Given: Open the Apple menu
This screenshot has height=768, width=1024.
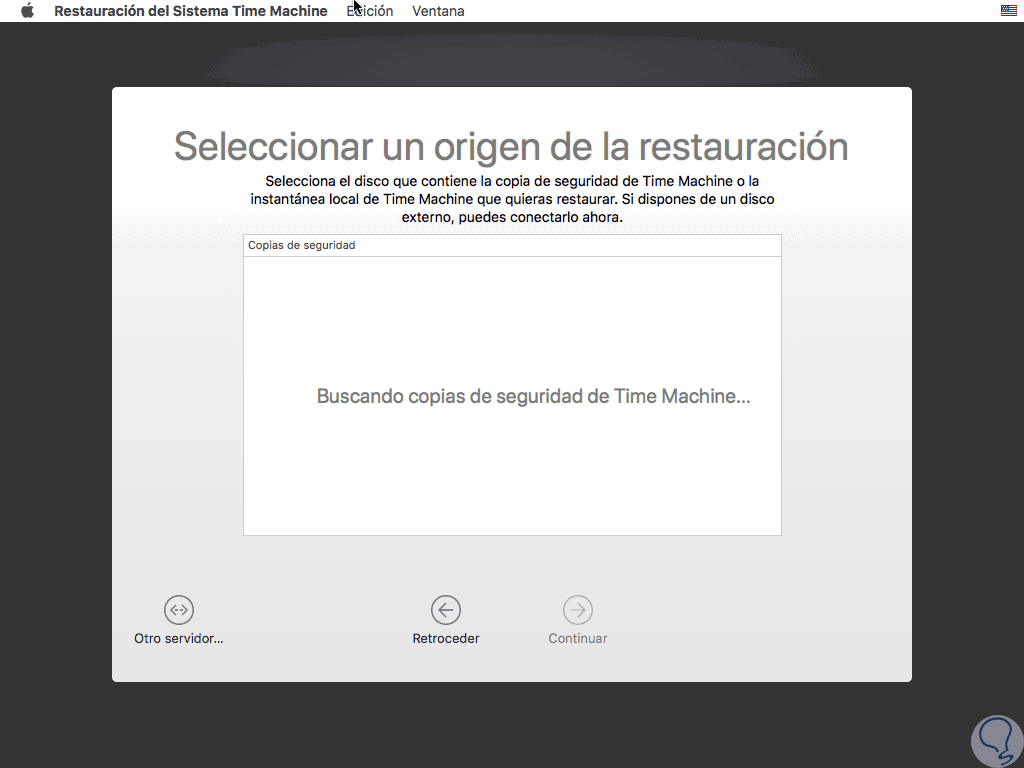Looking at the screenshot, I should point(27,10).
